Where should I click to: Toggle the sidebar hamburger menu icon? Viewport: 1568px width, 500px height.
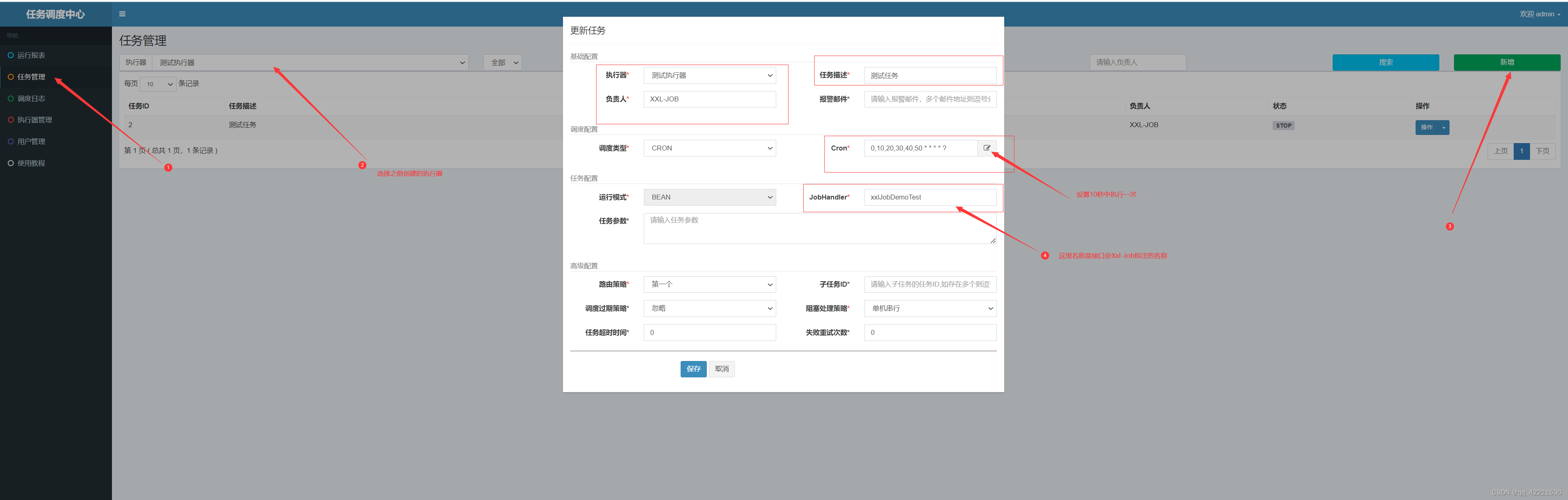coord(122,14)
